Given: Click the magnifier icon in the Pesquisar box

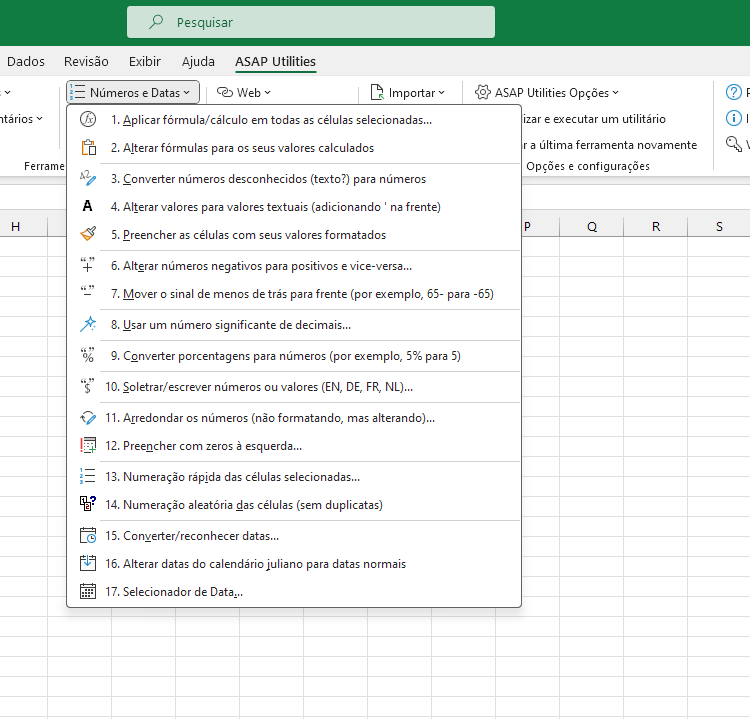Looking at the screenshot, I should tap(156, 22).
